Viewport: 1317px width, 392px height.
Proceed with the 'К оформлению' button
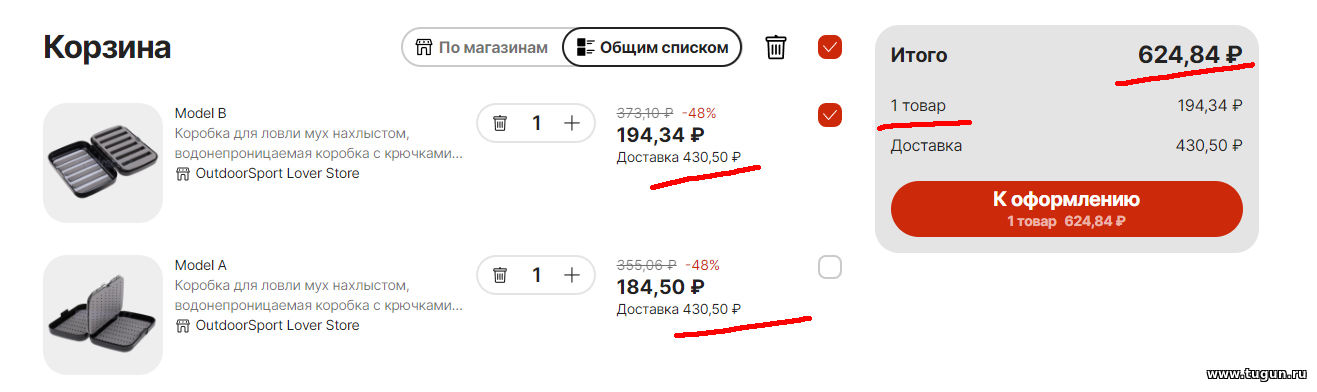pyautogui.click(x=1067, y=209)
